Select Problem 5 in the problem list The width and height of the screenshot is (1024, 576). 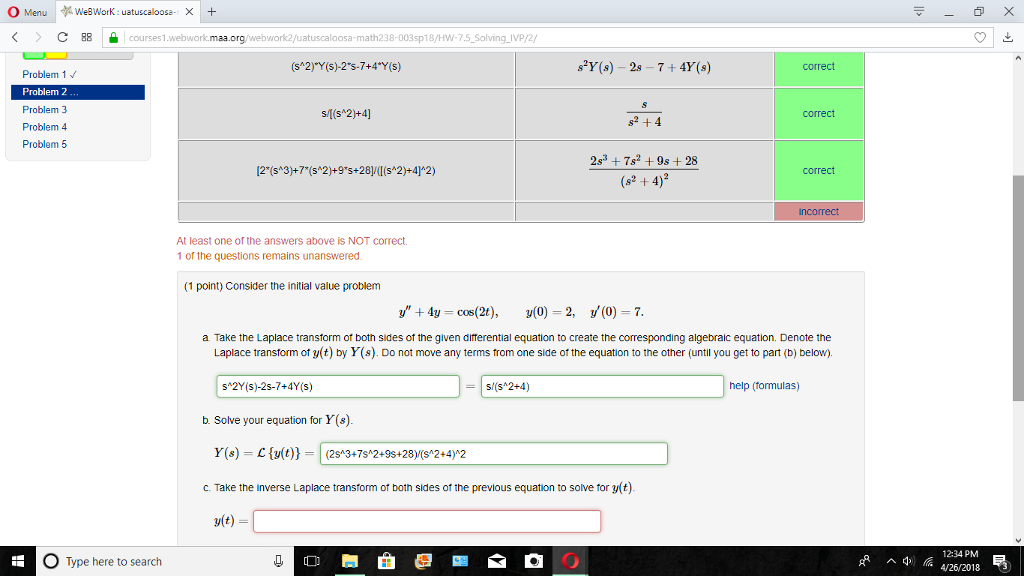(x=43, y=144)
